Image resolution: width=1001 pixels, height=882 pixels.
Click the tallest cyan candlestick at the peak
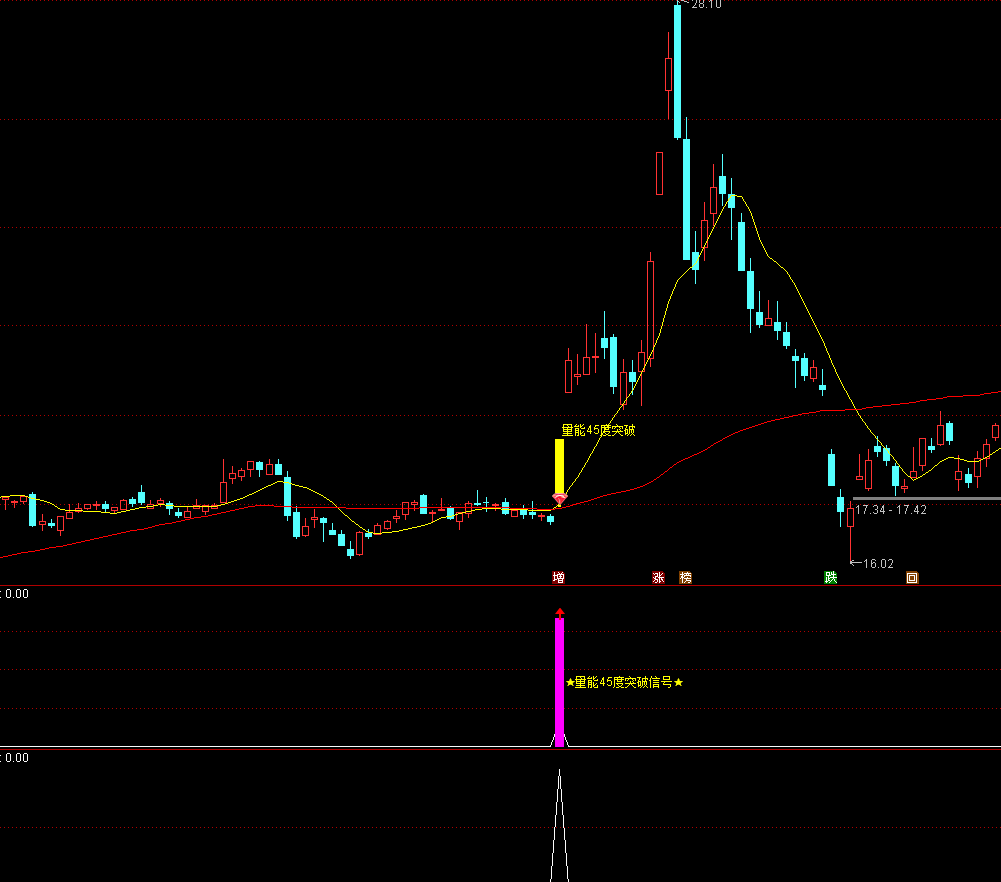pos(678,70)
